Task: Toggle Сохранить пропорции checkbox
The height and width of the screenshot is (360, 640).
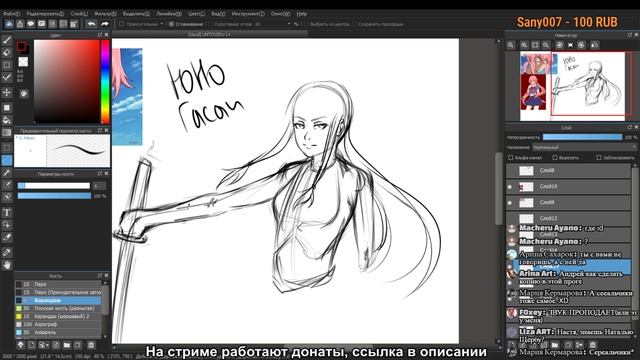Action: (354, 24)
